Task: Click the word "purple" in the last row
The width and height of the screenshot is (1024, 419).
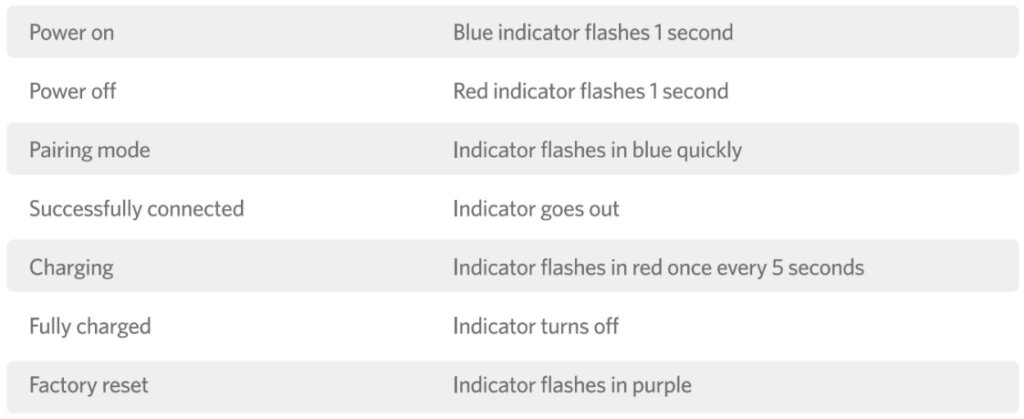Action: (x=662, y=386)
